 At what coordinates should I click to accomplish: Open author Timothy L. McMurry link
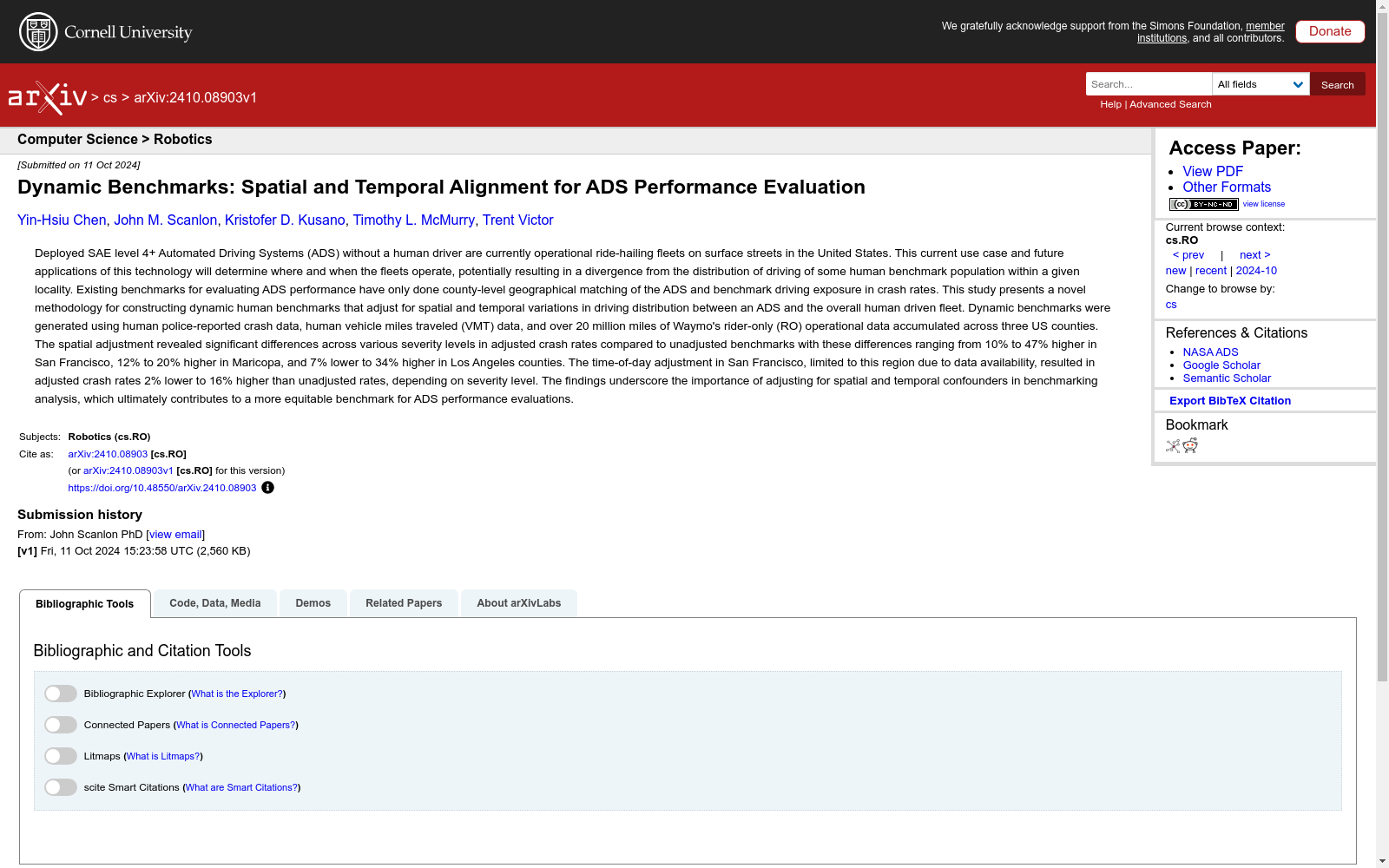(x=413, y=220)
